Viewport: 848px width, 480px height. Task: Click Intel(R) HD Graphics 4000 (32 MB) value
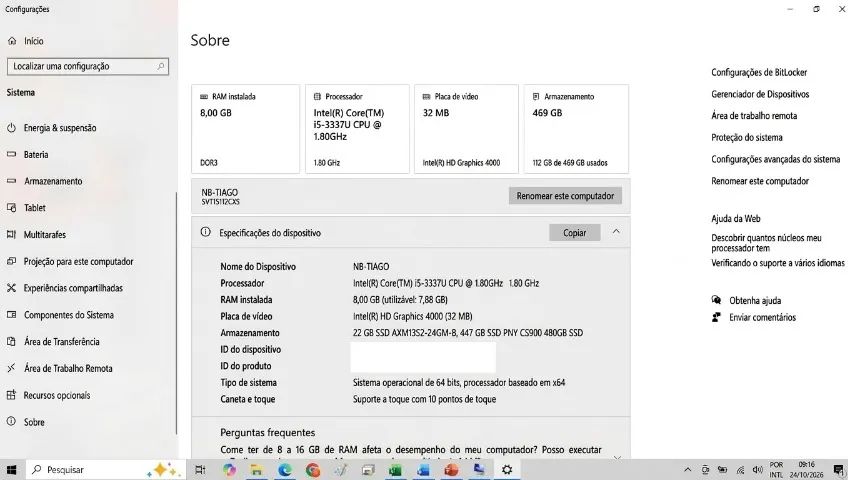coord(413,316)
